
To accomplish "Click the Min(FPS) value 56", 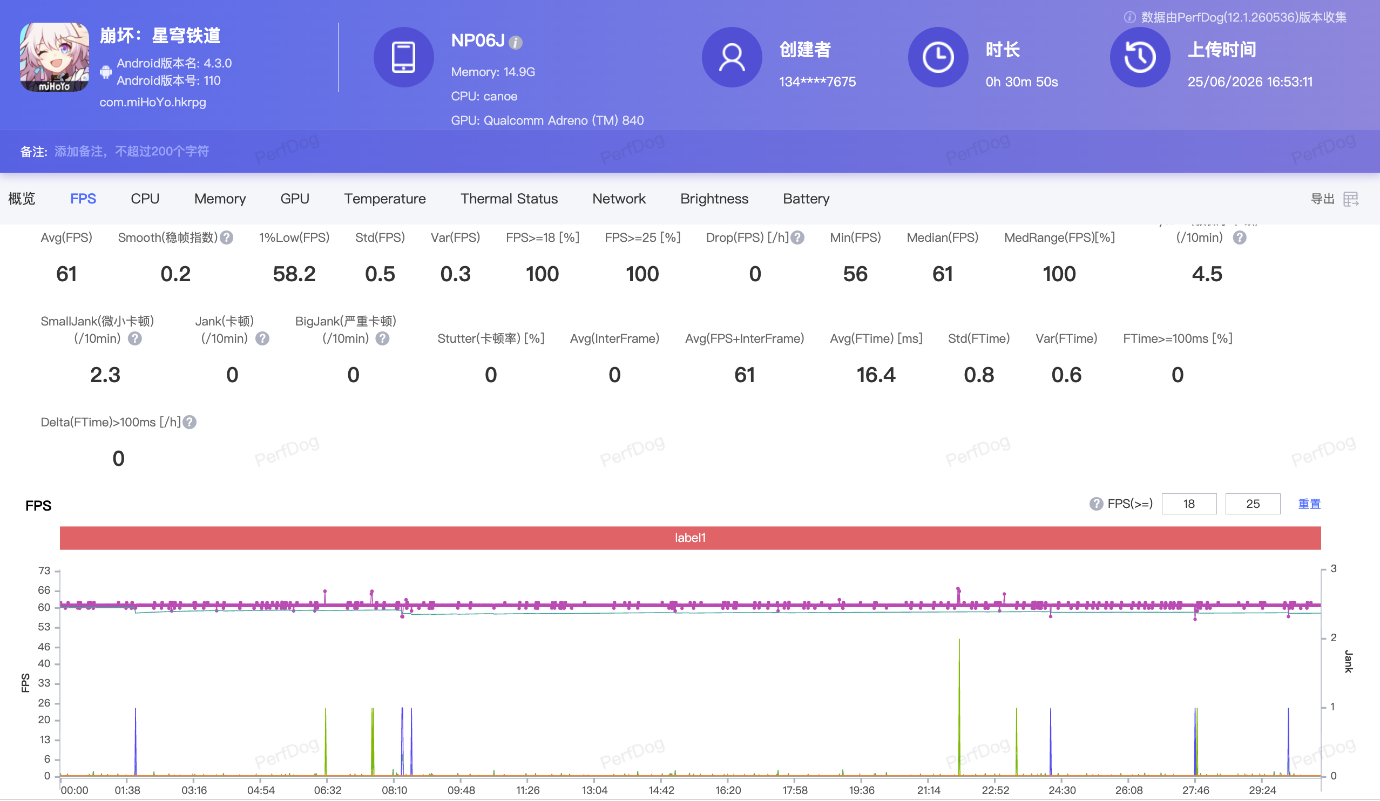I will click(856, 274).
